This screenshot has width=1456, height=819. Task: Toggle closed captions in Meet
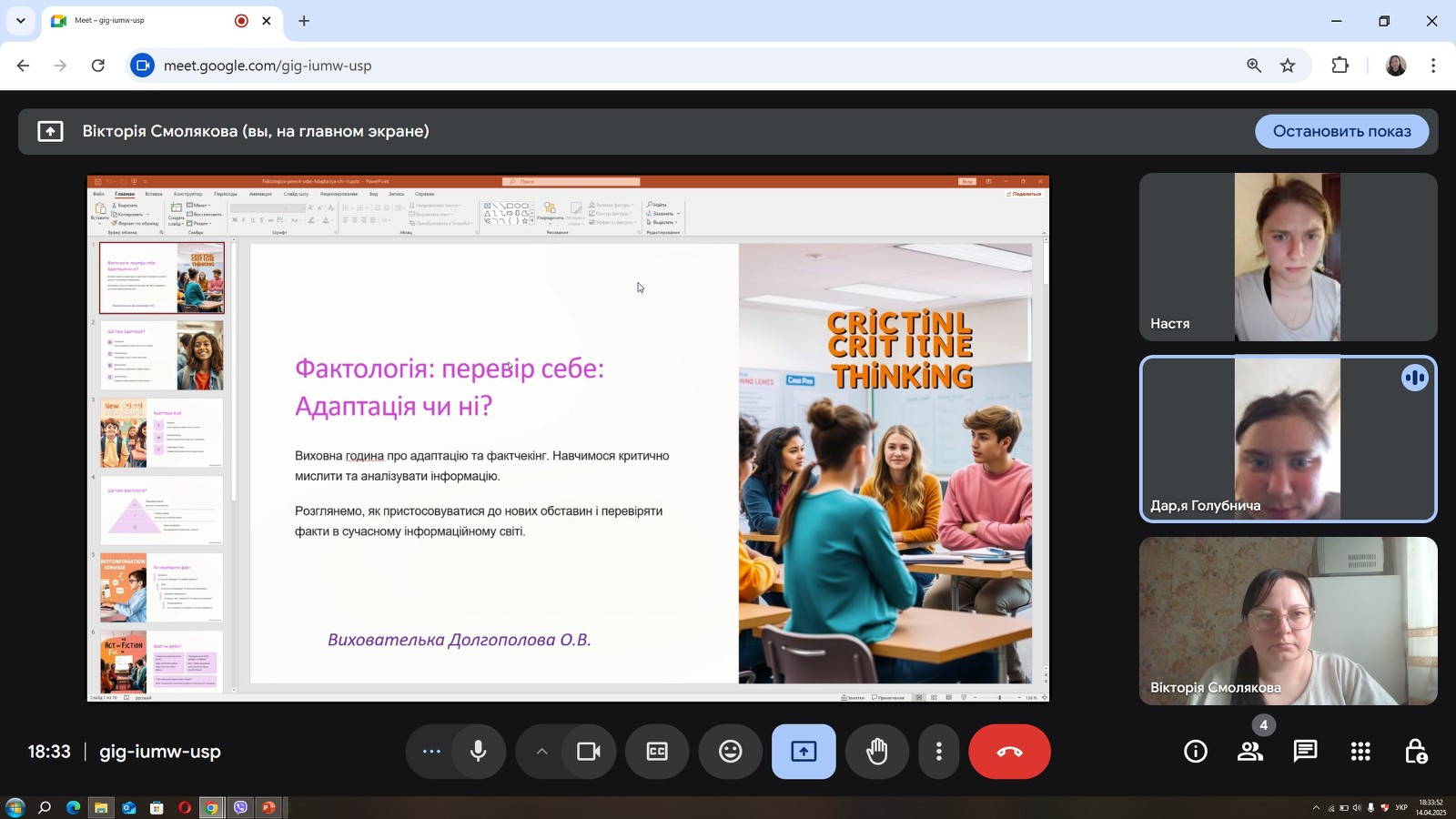(657, 752)
